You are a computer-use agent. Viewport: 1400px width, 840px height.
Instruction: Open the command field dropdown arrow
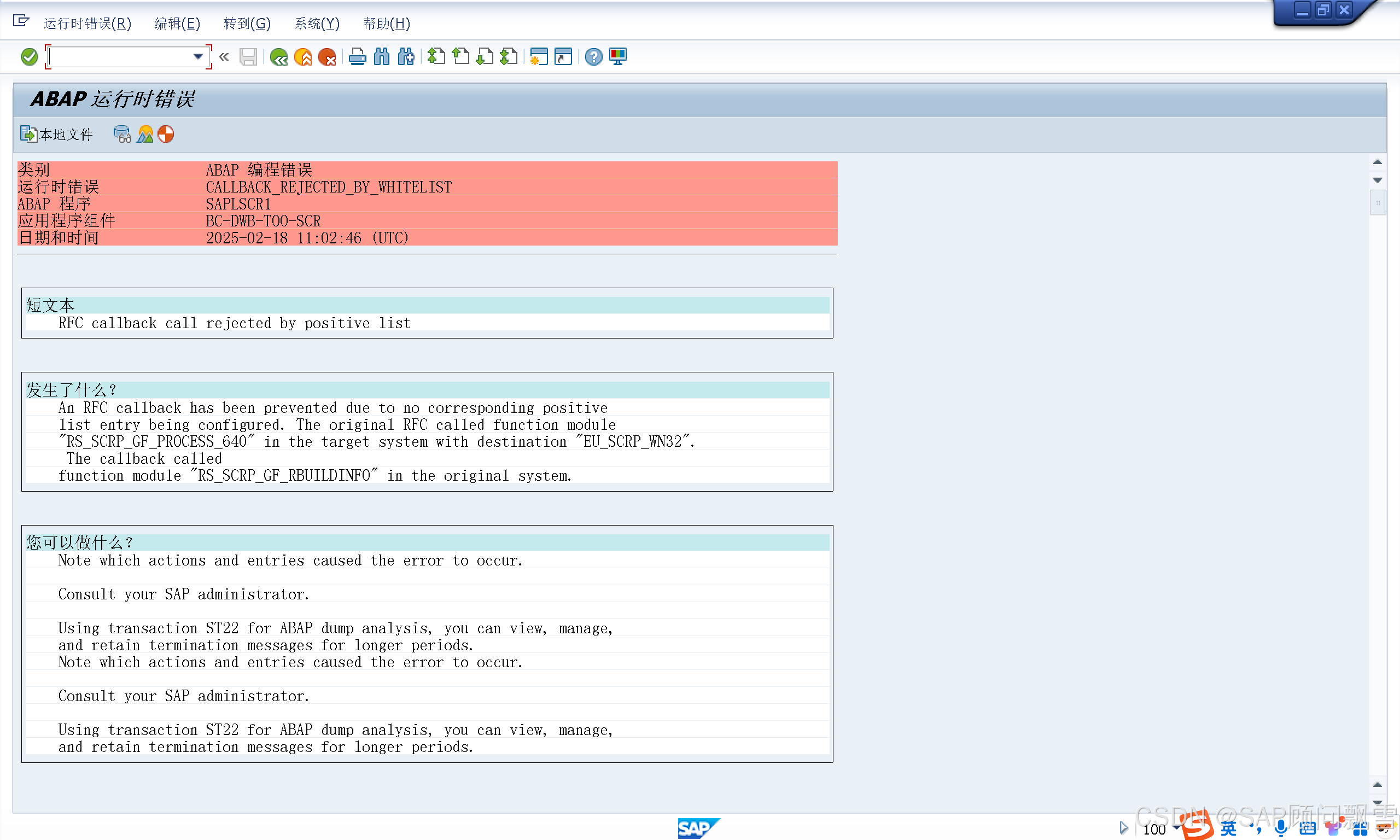197,57
